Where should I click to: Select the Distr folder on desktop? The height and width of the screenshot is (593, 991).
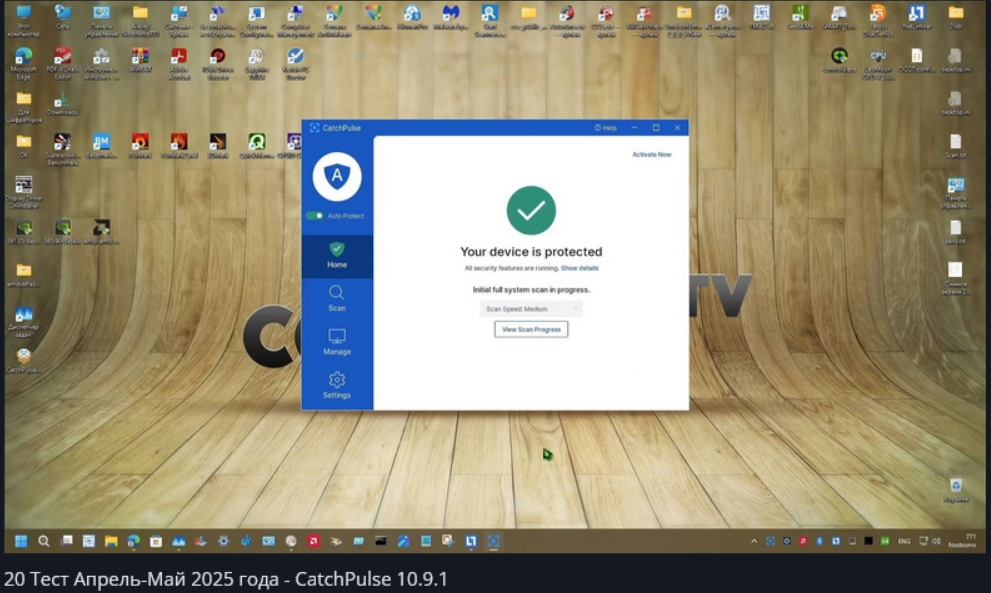[956, 18]
